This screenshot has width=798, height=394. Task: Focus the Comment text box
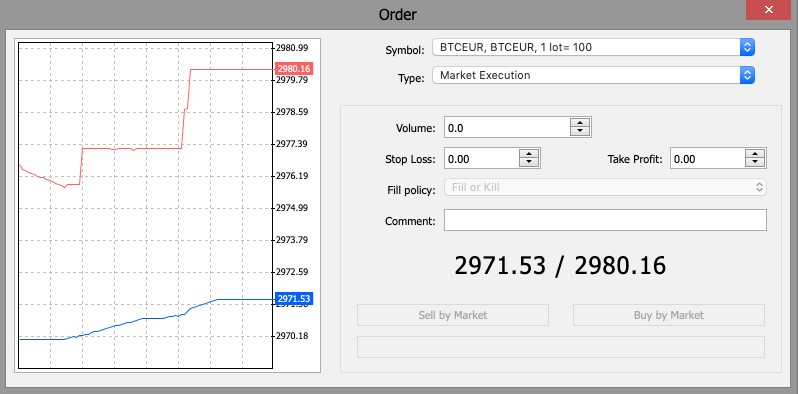605,220
